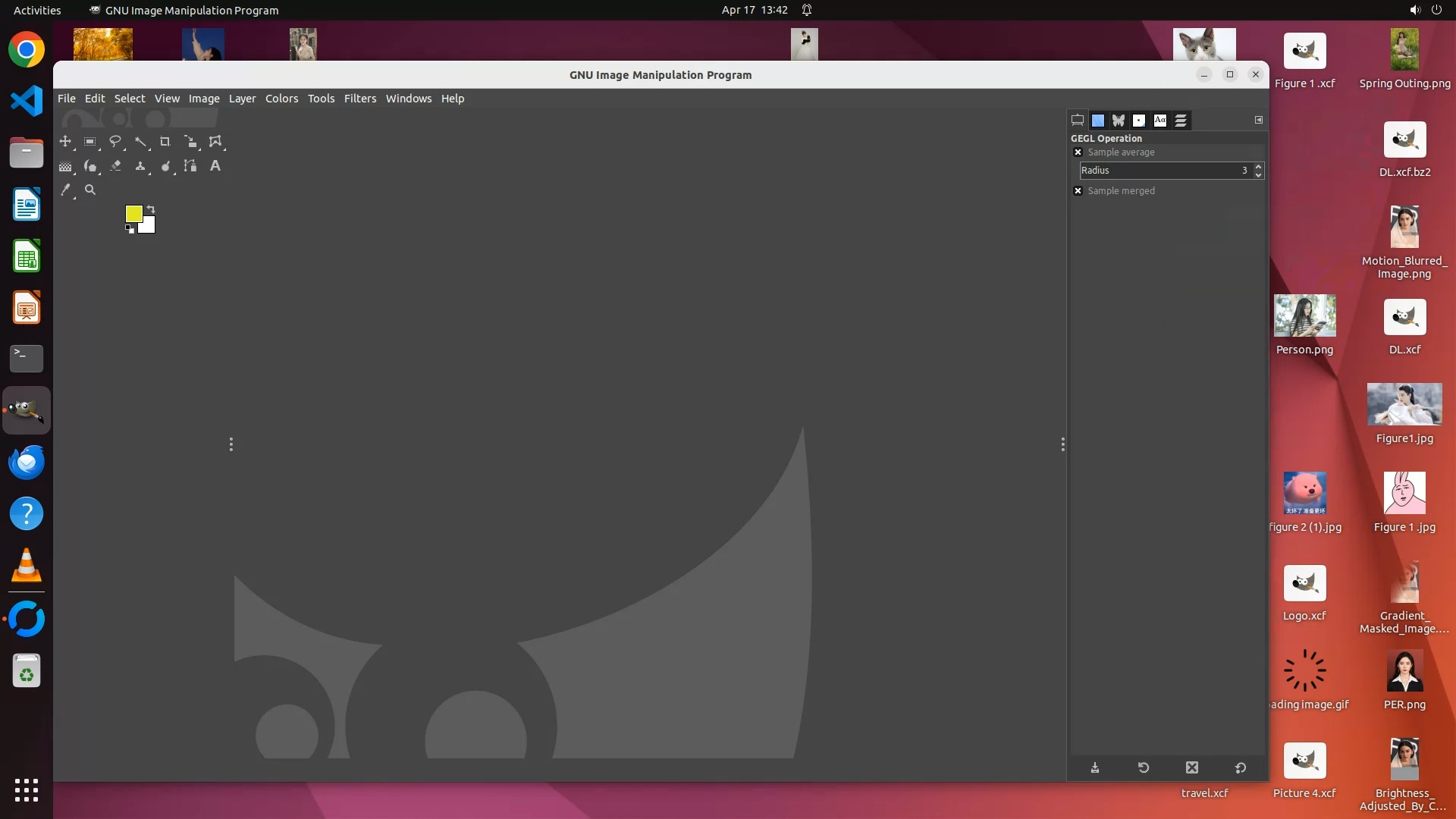Screen dimensions: 1456x819
Task: Increase Radius using the up stepper arrow
Action: pyautogui.click(x=1258, y=167)
